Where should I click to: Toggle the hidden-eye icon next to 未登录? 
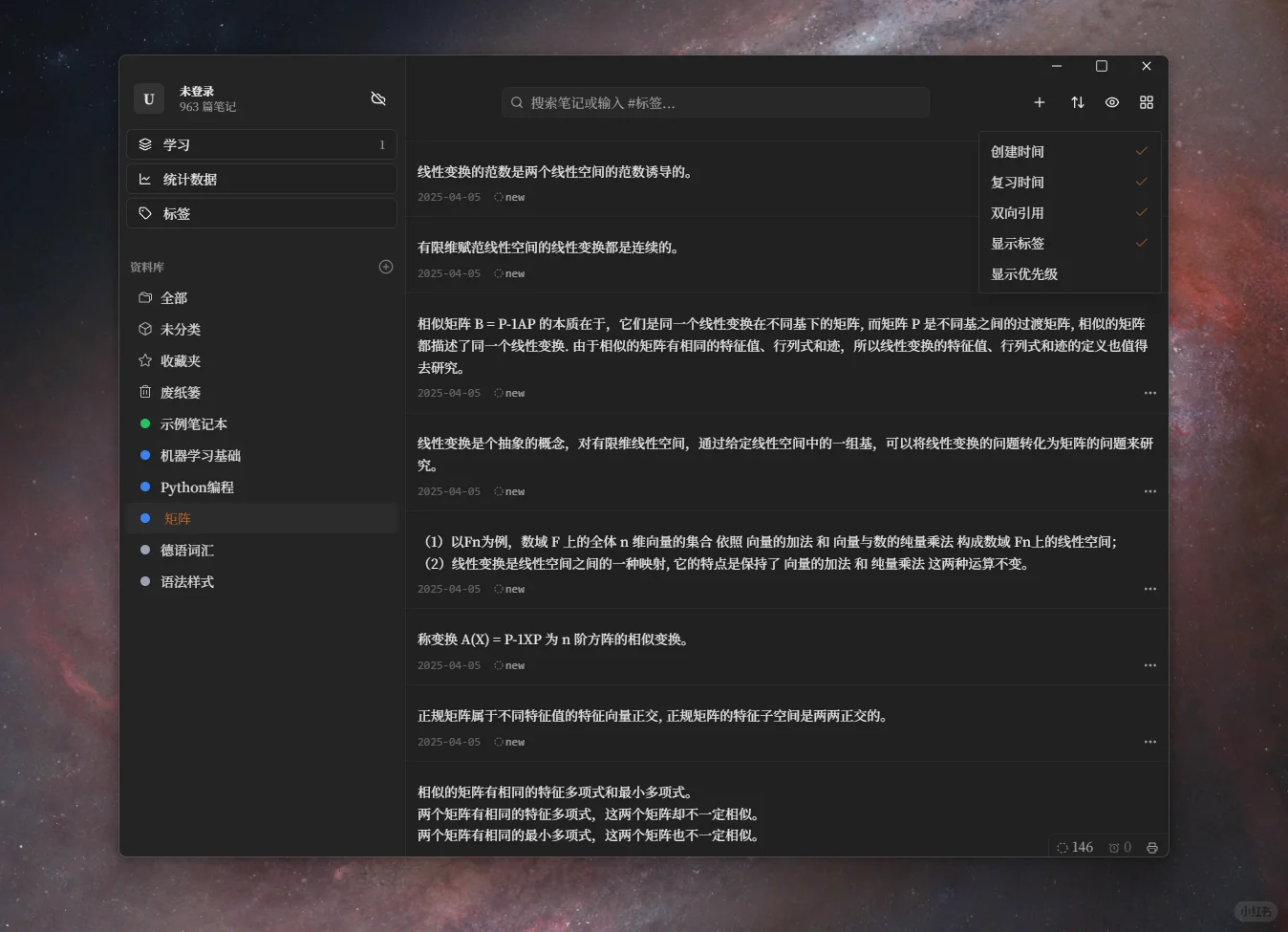pos(378,98)
